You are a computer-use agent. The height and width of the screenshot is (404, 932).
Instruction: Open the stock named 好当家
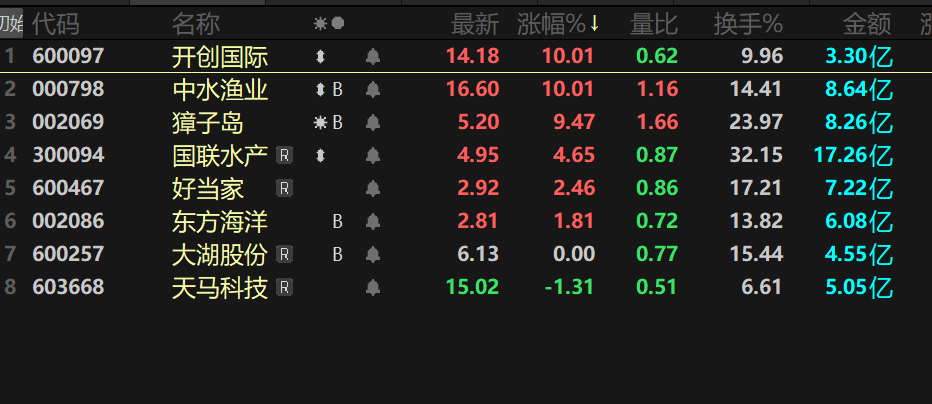(208, 189)
